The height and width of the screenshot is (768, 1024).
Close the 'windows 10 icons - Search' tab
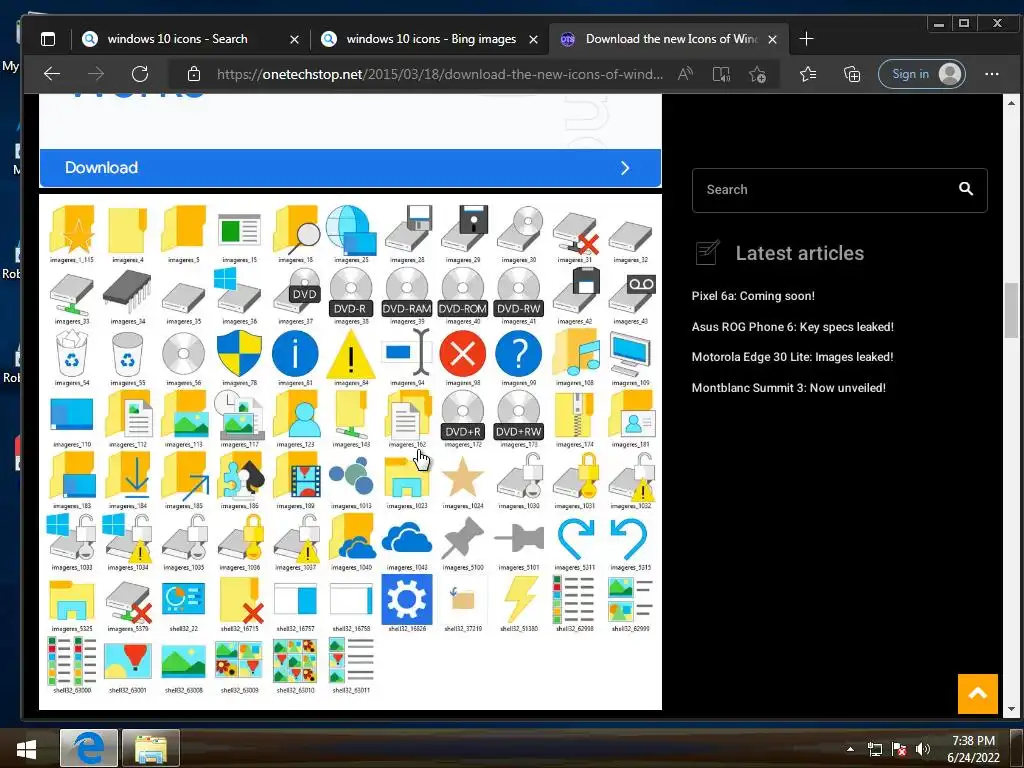pos(295,40)
